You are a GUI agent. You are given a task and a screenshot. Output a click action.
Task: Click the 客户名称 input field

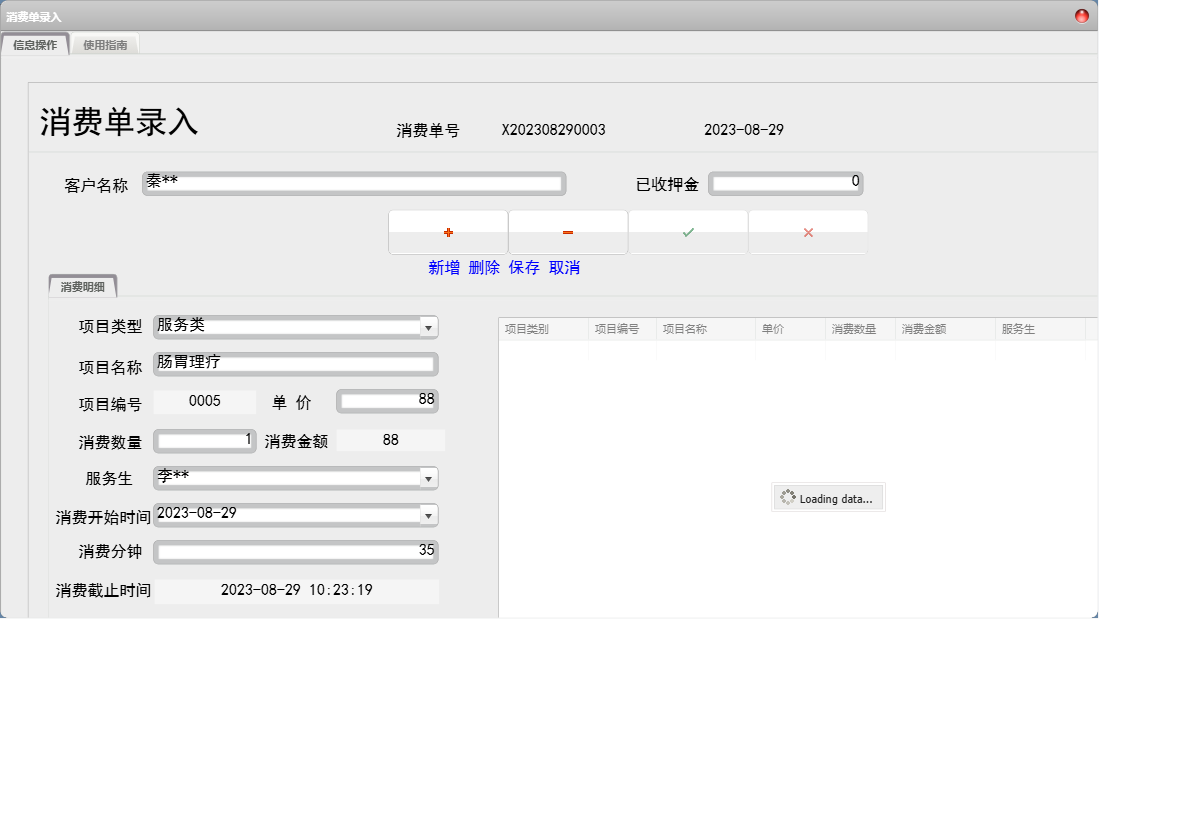(354, 184)
